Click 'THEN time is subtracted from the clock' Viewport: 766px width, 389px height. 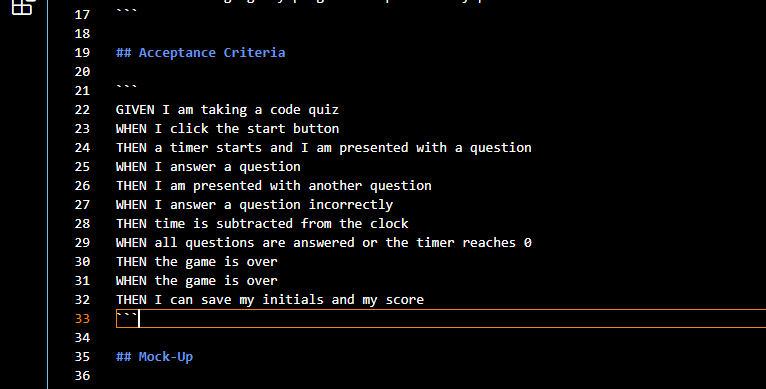tap(262, 224)
